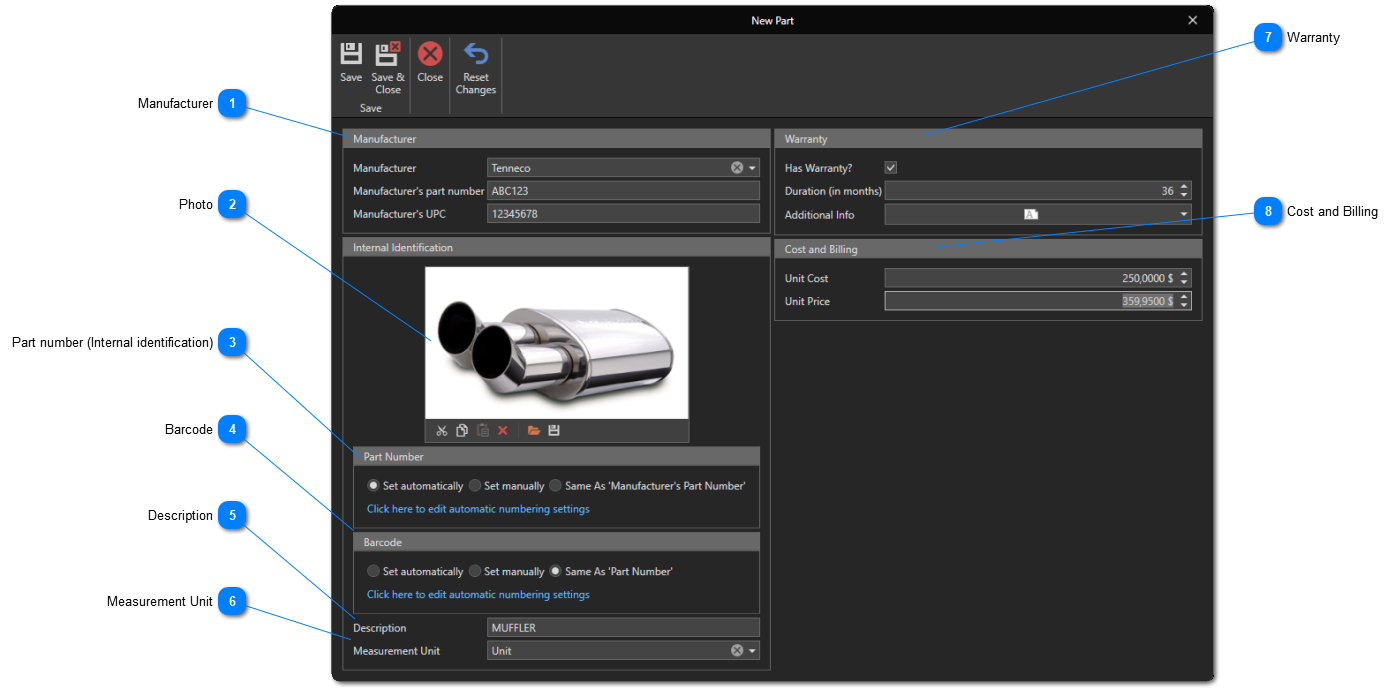Click the Reset Changes arrow icon
1394x691 pixels.
[476, 55]
